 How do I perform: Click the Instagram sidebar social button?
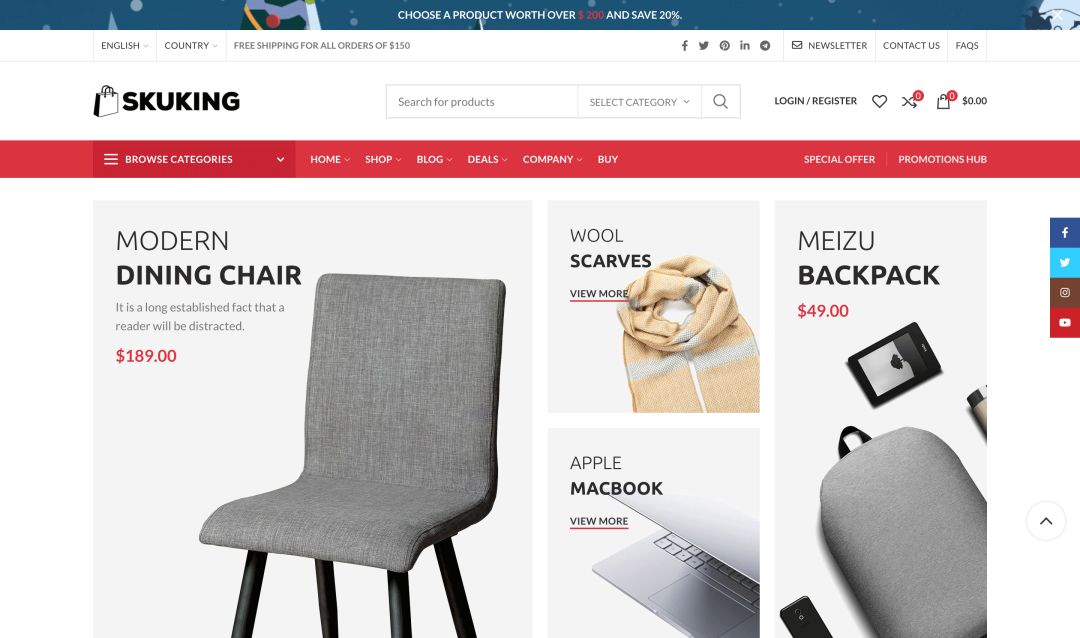point(1065,293)
